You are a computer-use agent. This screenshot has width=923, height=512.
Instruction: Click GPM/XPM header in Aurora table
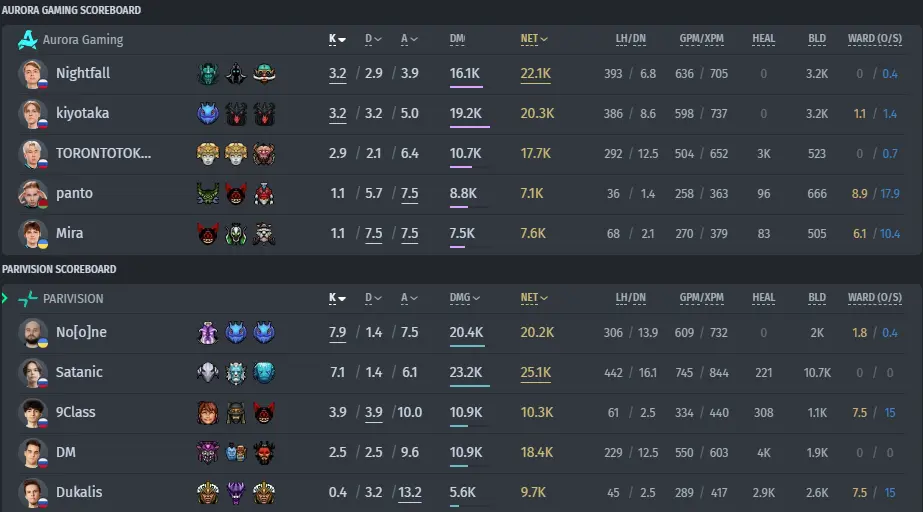click(702, 39)
